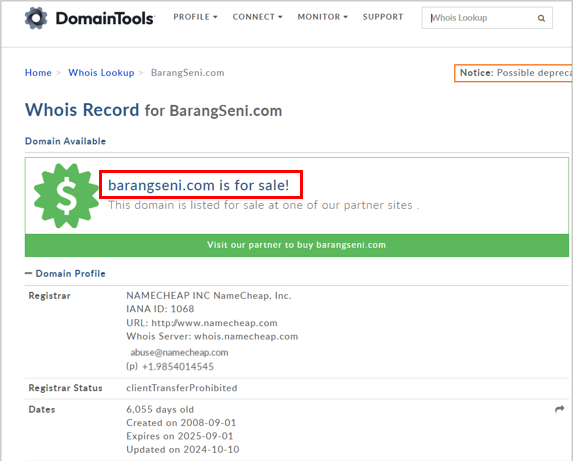Screen dimensions: 574x461
Task: Click the Domain Available heading
Action: point(65,141)
